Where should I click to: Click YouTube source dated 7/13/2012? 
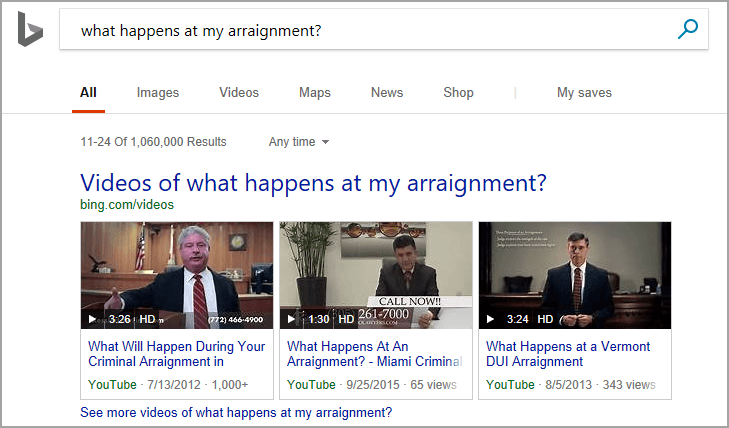click(112, 385)
